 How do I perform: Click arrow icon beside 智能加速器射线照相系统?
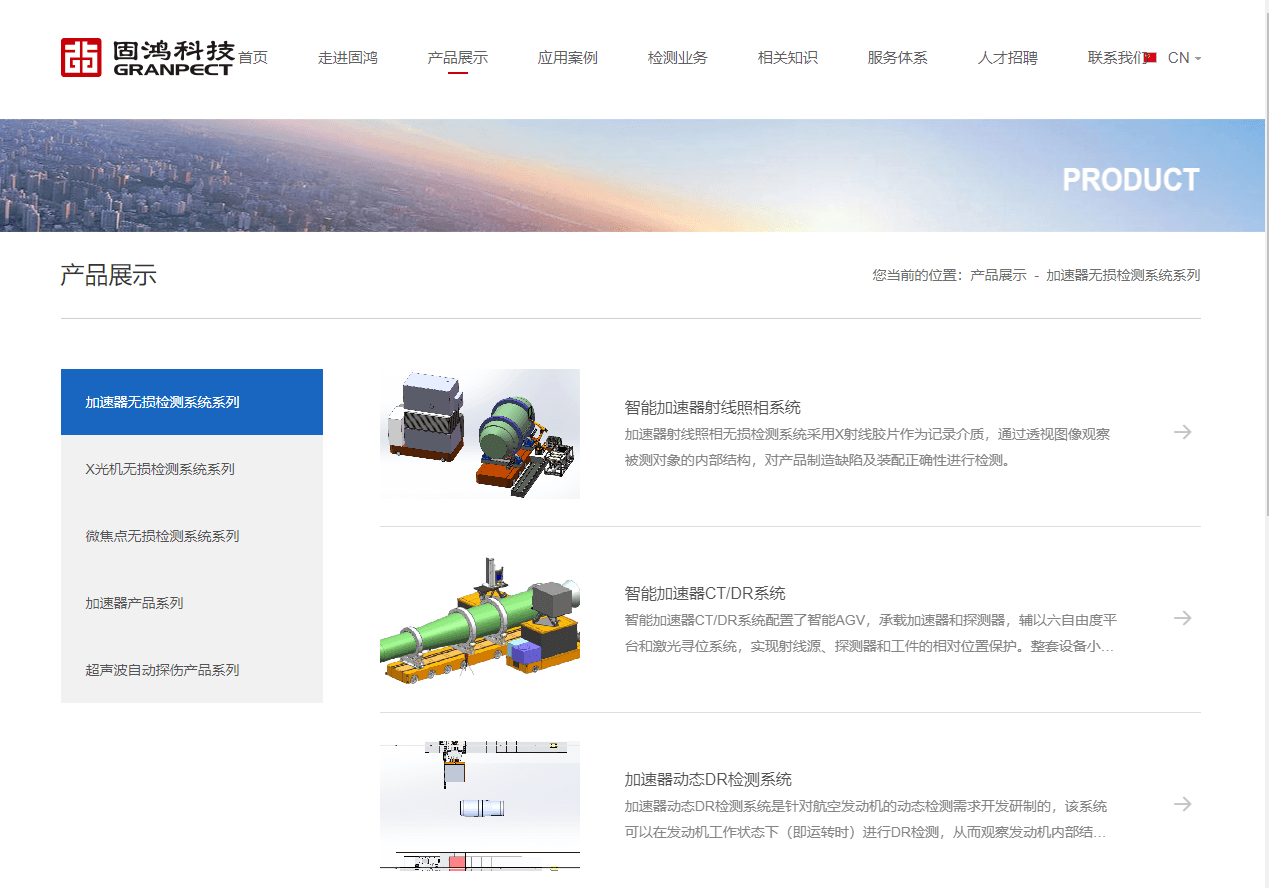click(x=1182, y=432)
